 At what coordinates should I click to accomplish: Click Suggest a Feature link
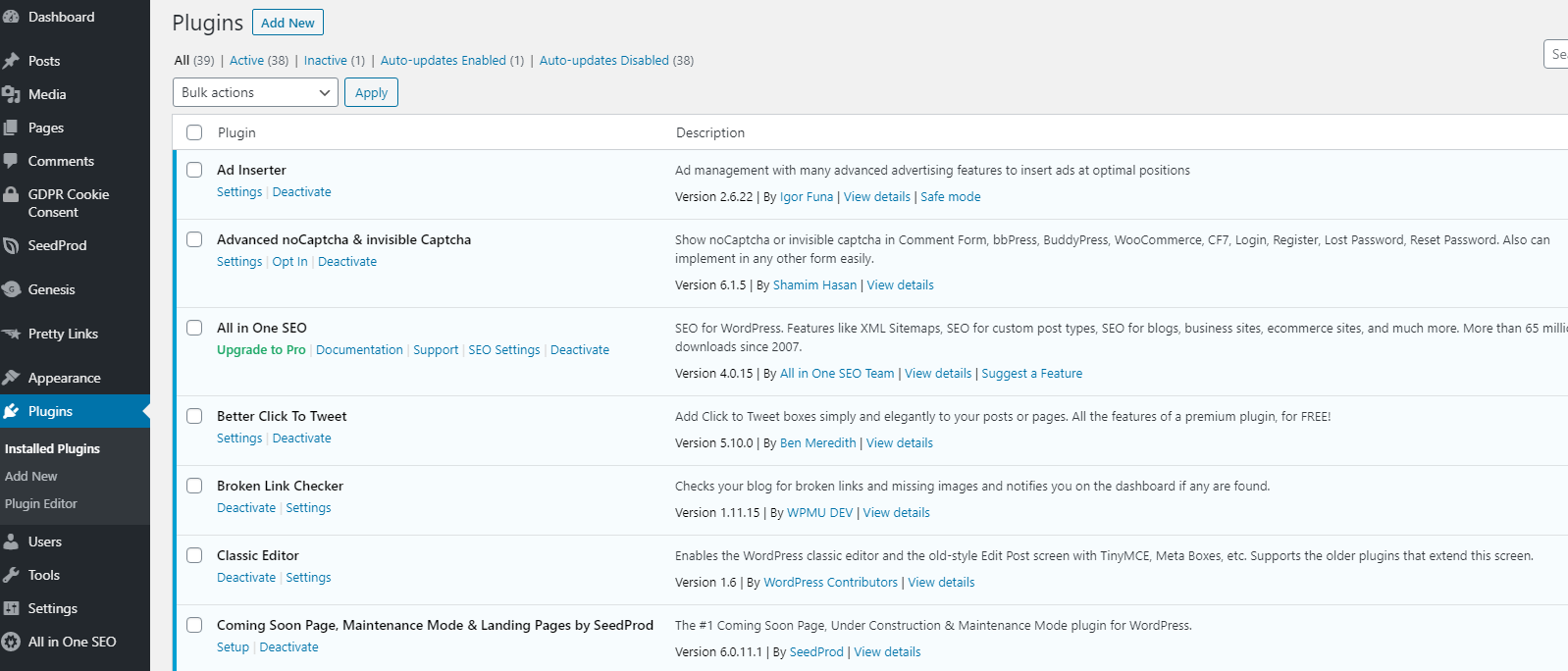1032,374
